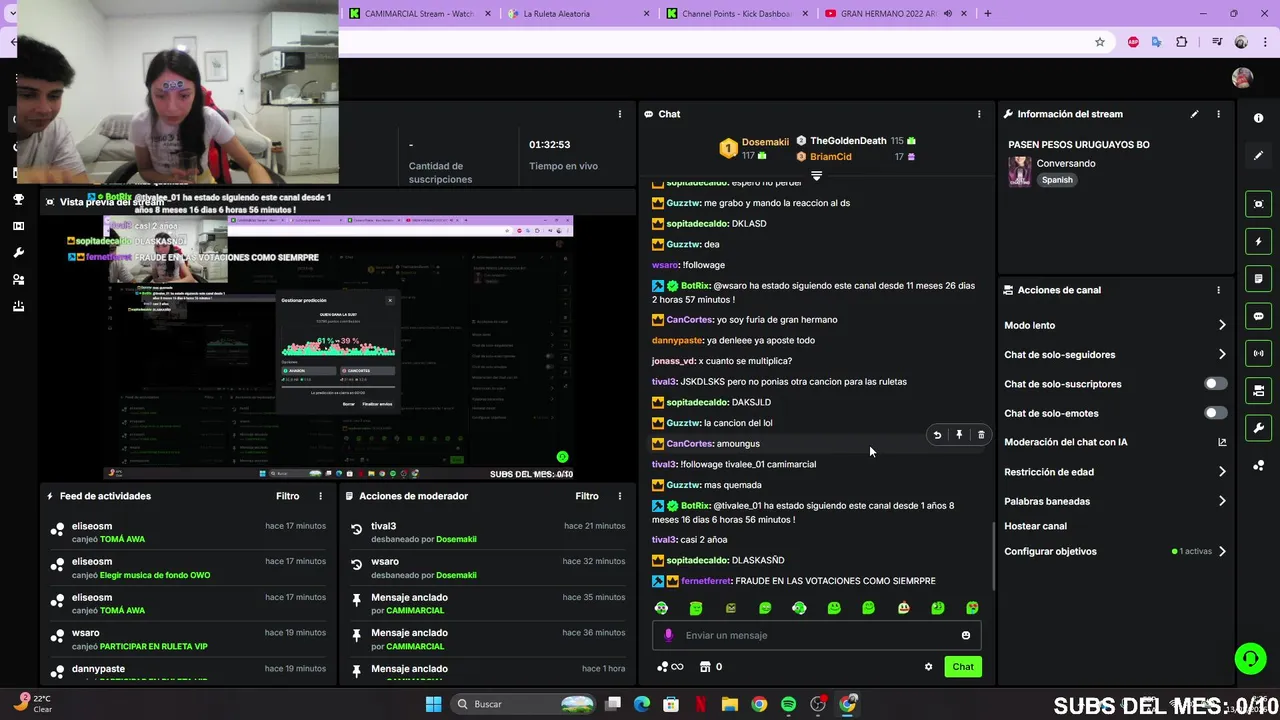
Task: Click the pencil icon in the right sidebar
Action: point(1258,156)
